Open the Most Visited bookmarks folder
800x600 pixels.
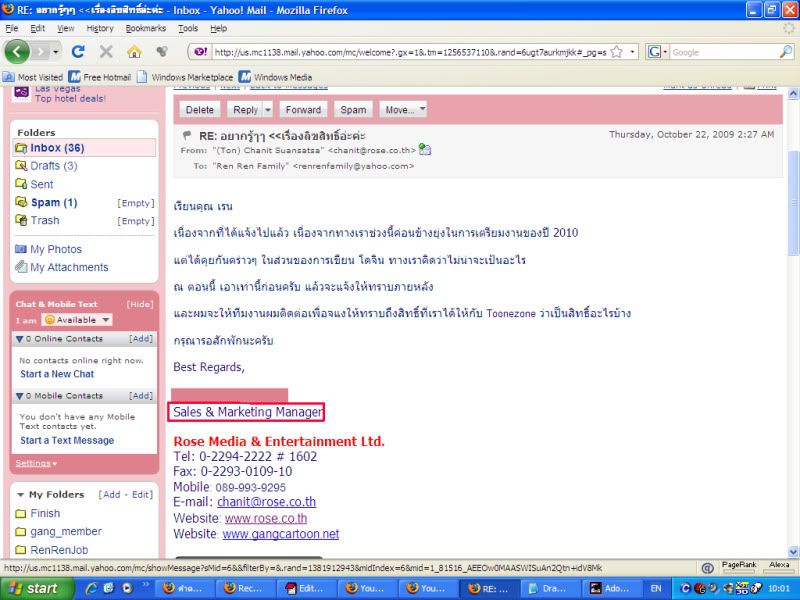click(33, 77)
